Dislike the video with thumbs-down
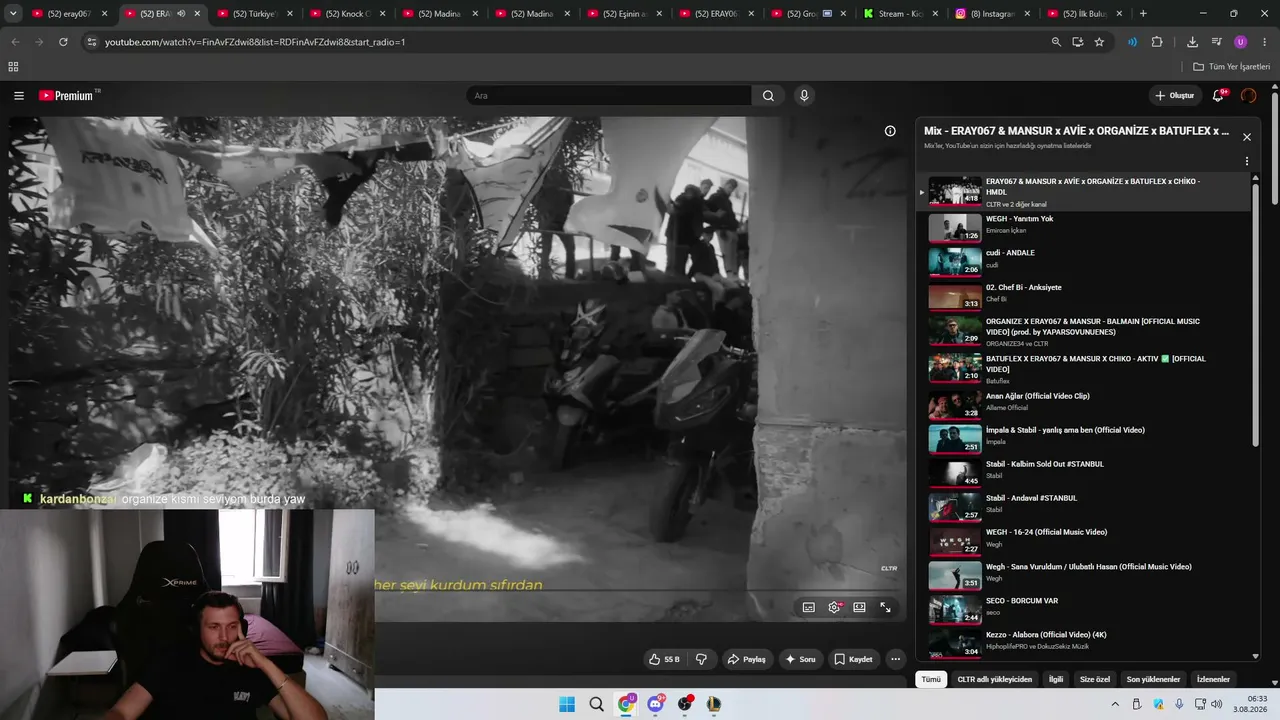The width and height of the screenshot is (1280, 720). point(701,659)
